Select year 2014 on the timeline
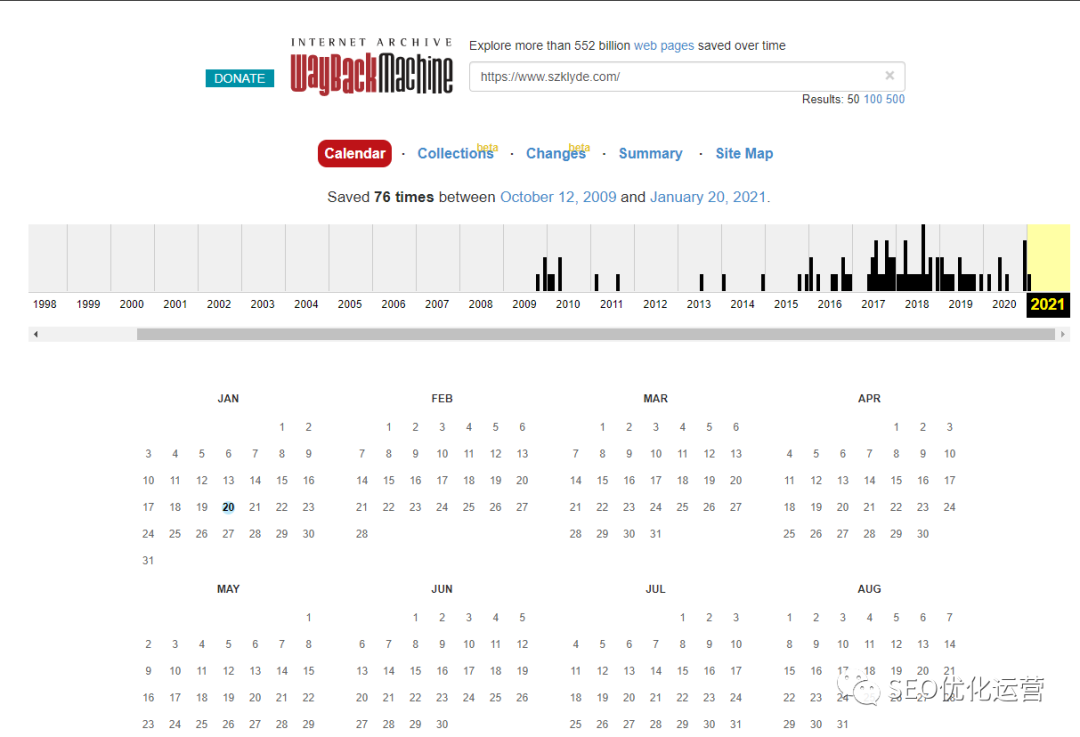 (x=742, y=304)
